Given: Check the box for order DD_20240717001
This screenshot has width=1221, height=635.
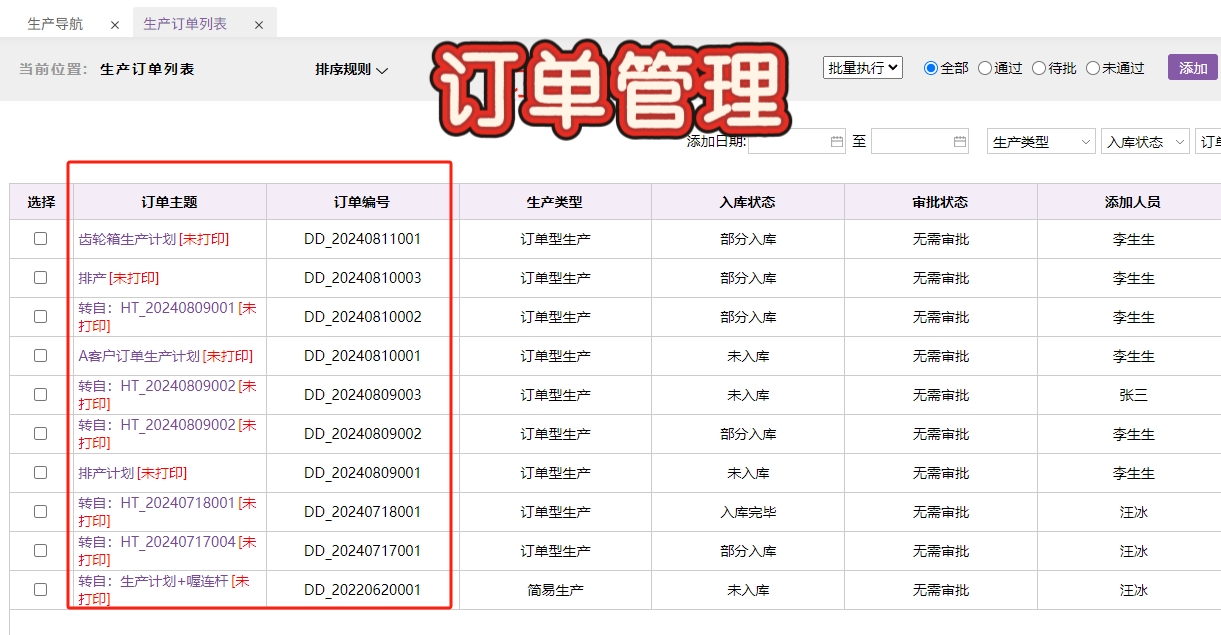Looking at the screenshot, I should pos(41,551).
